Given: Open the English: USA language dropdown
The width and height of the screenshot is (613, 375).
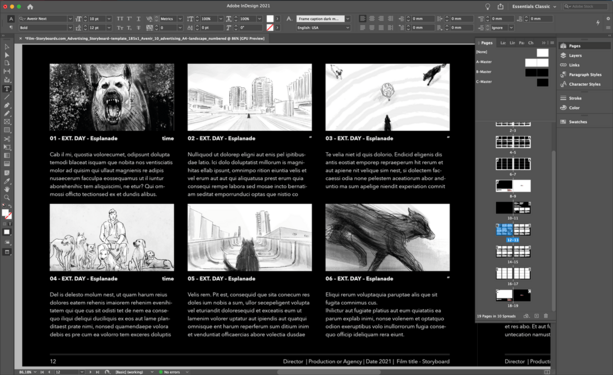Looking at the screenshot, I should pyautogui.click(x=348, y=28).
